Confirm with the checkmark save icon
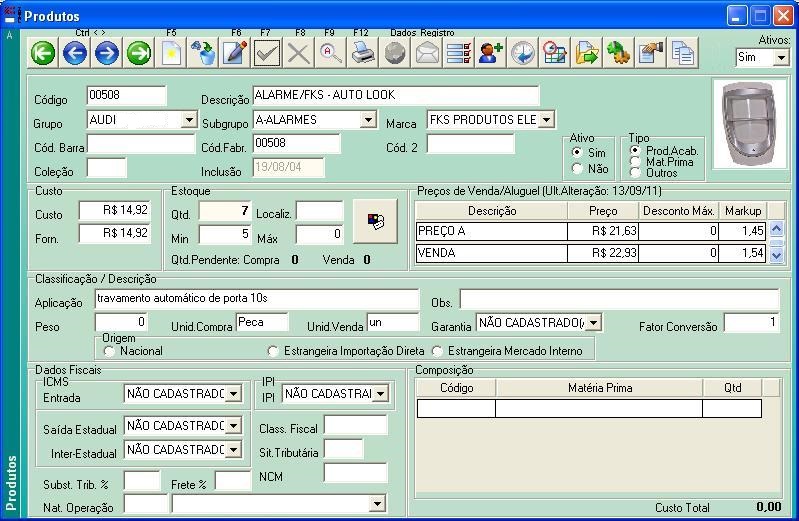The image size is (799, 521). coord(267,53)
